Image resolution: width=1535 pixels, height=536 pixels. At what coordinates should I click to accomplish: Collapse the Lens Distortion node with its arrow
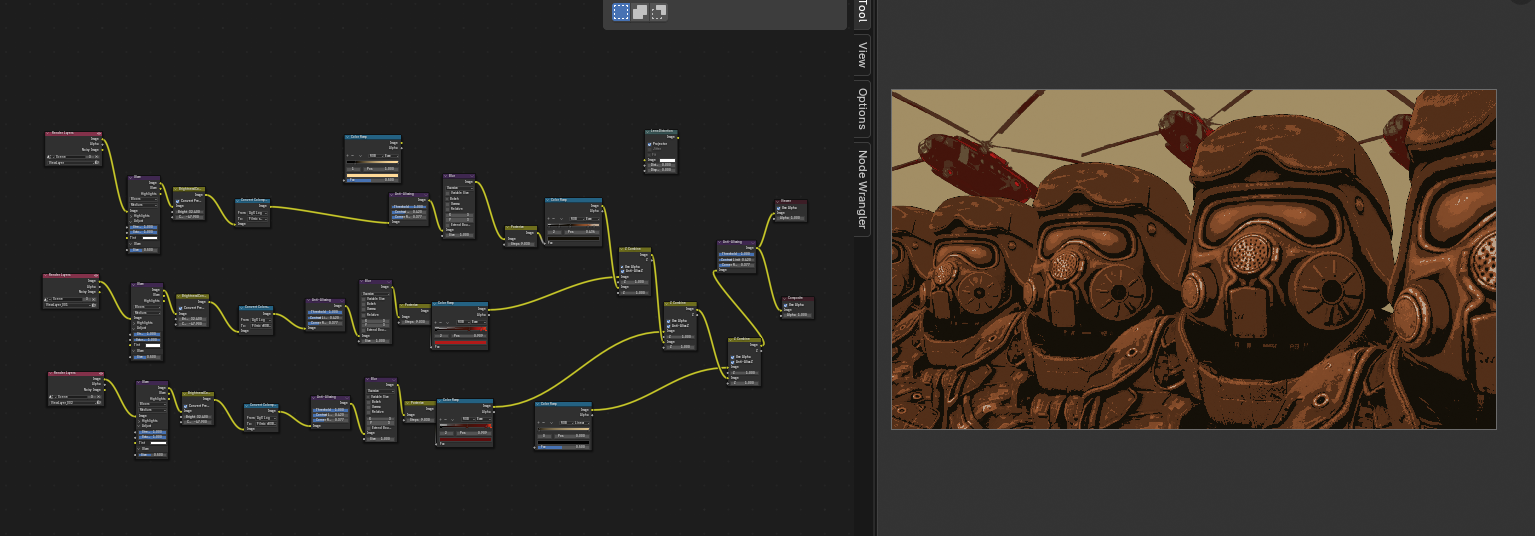pyautogui.click(x=648, y=132)
